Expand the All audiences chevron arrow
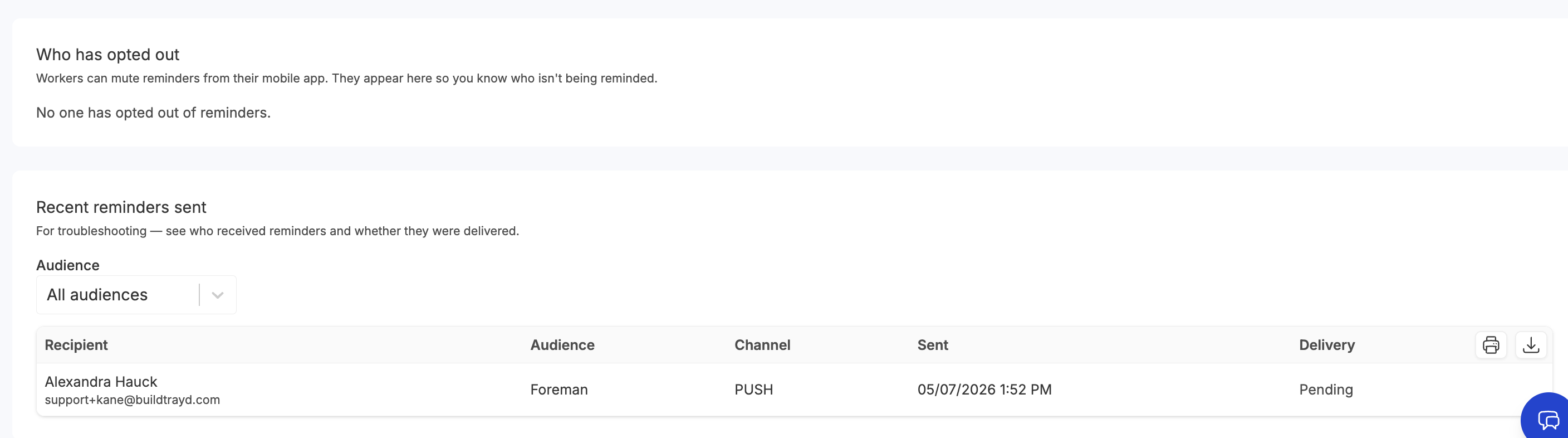This screenshot has width=1568, height=438. [x=217, y=295]
